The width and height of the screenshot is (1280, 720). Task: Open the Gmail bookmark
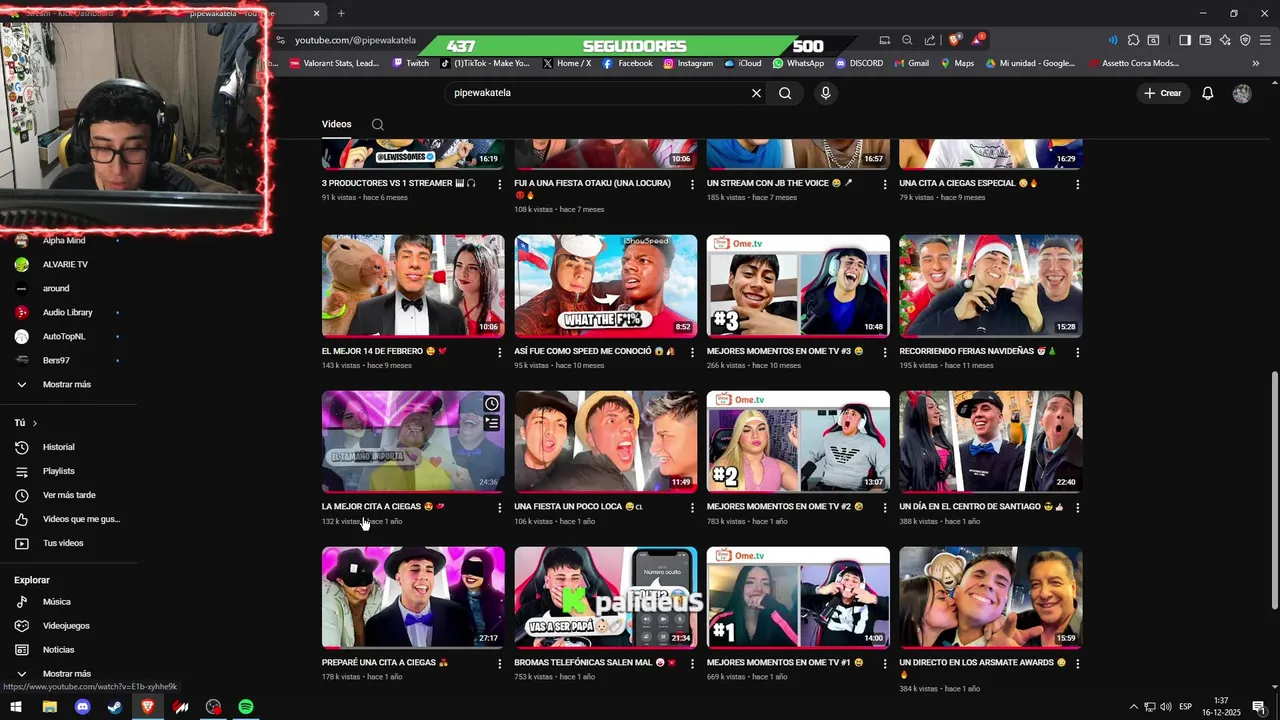tap(911, 63)
